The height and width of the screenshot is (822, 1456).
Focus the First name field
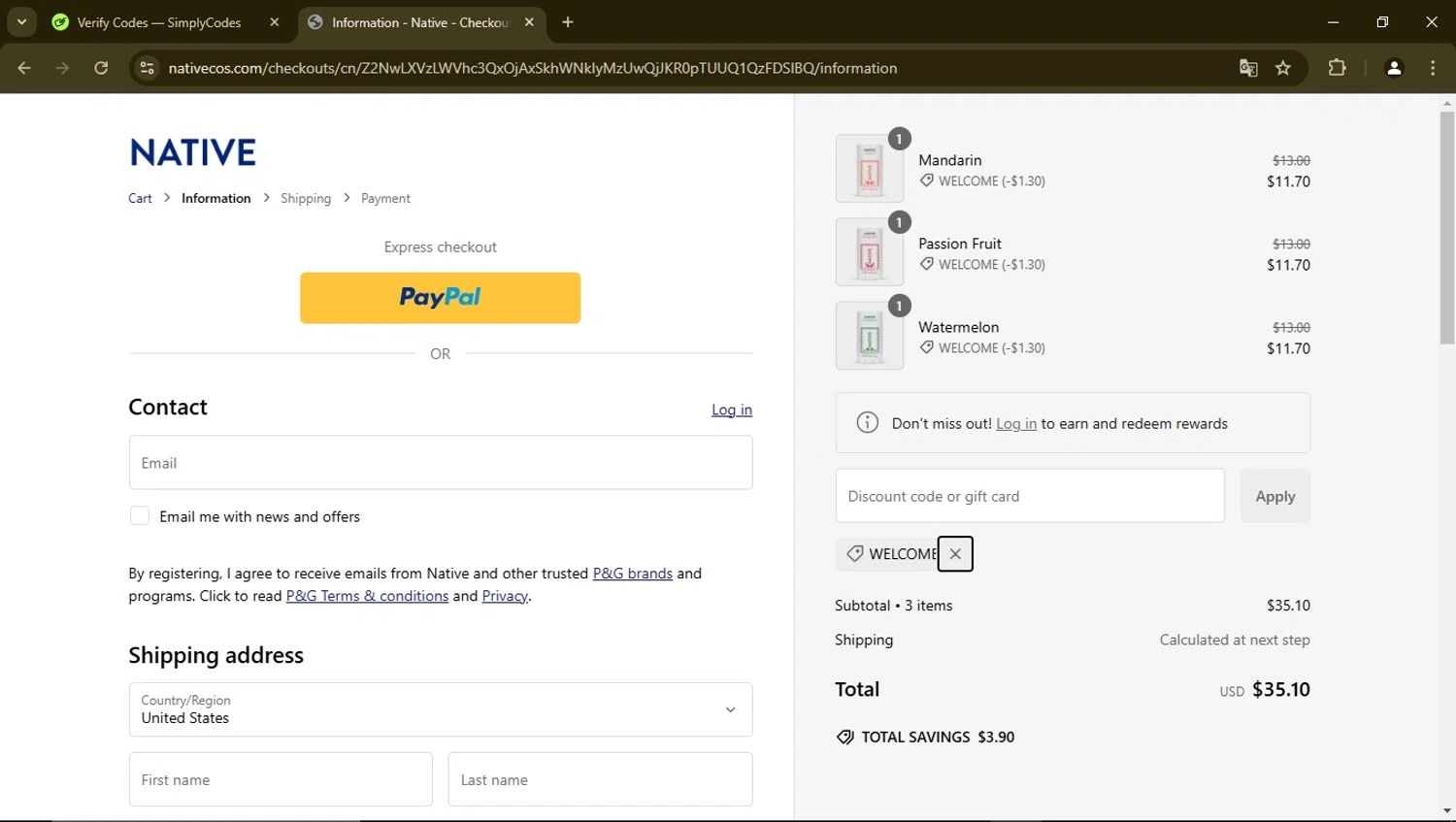pyautogui.click(x=281, y=779)
